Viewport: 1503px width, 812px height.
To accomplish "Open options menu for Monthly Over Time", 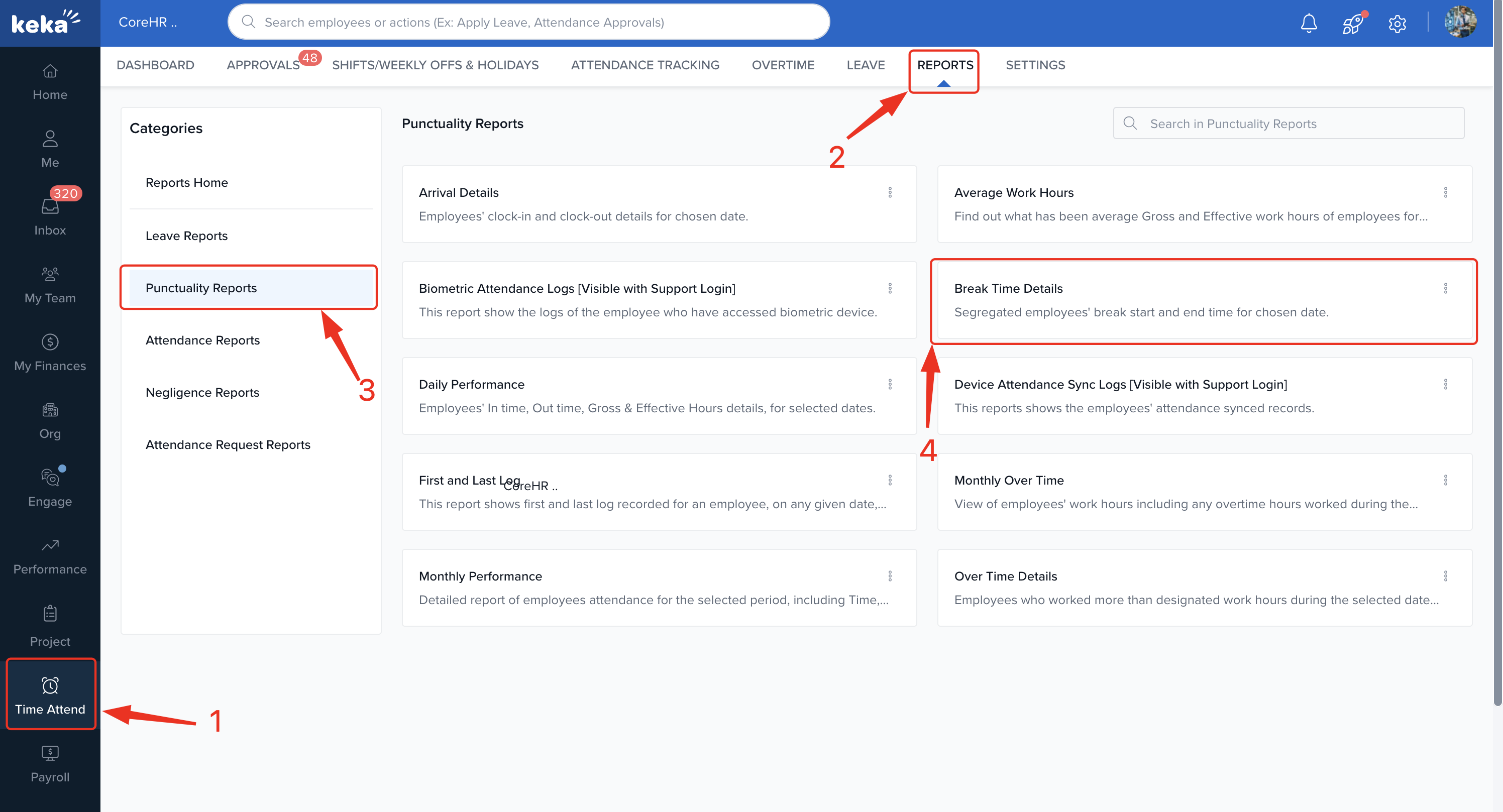I will click(1446, 480).
